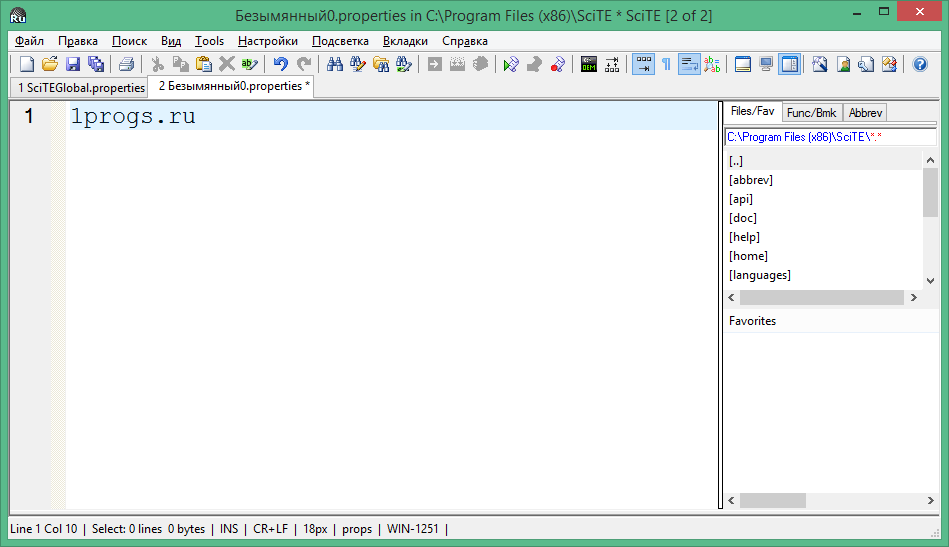Click the binoculars-with-pencil Replace icon

tap(358, 64)
